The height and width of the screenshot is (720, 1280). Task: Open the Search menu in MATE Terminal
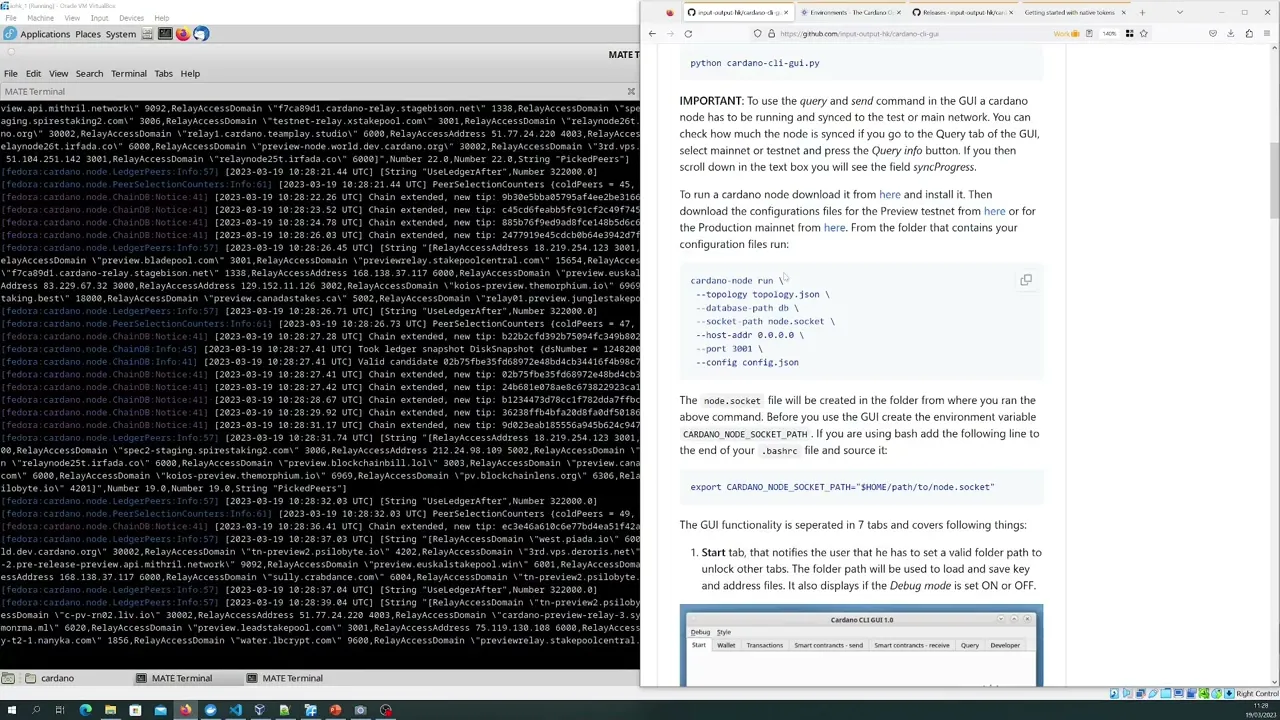coord(89,73)
